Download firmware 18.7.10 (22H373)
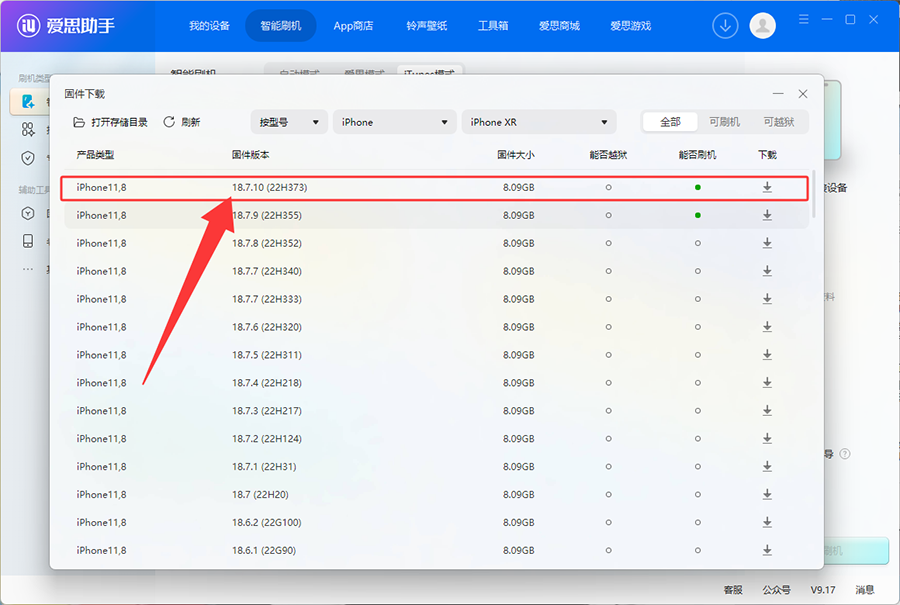Screen dimensions: 900x605 (767, 187)
